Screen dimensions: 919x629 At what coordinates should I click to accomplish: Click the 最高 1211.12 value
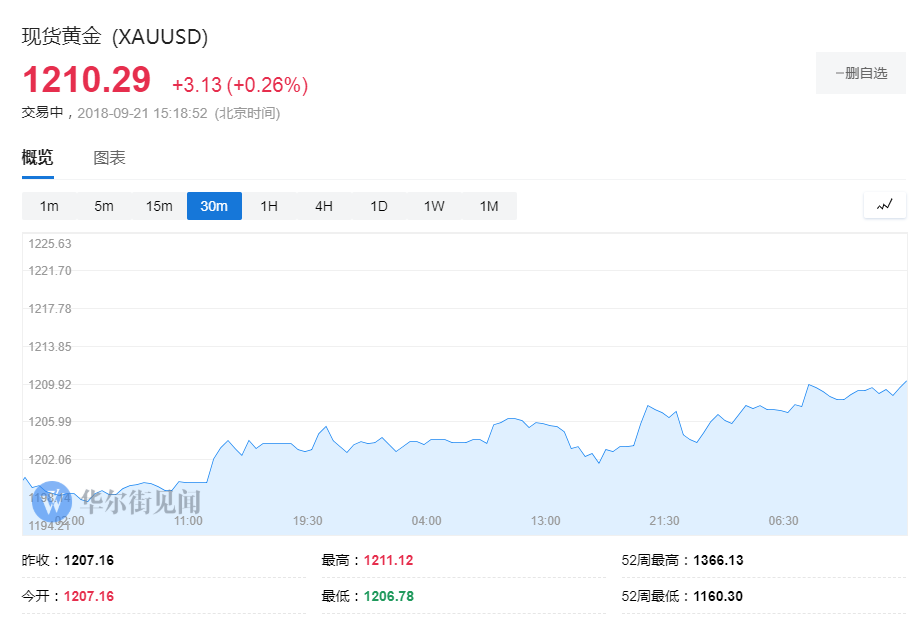pos(388,560)
